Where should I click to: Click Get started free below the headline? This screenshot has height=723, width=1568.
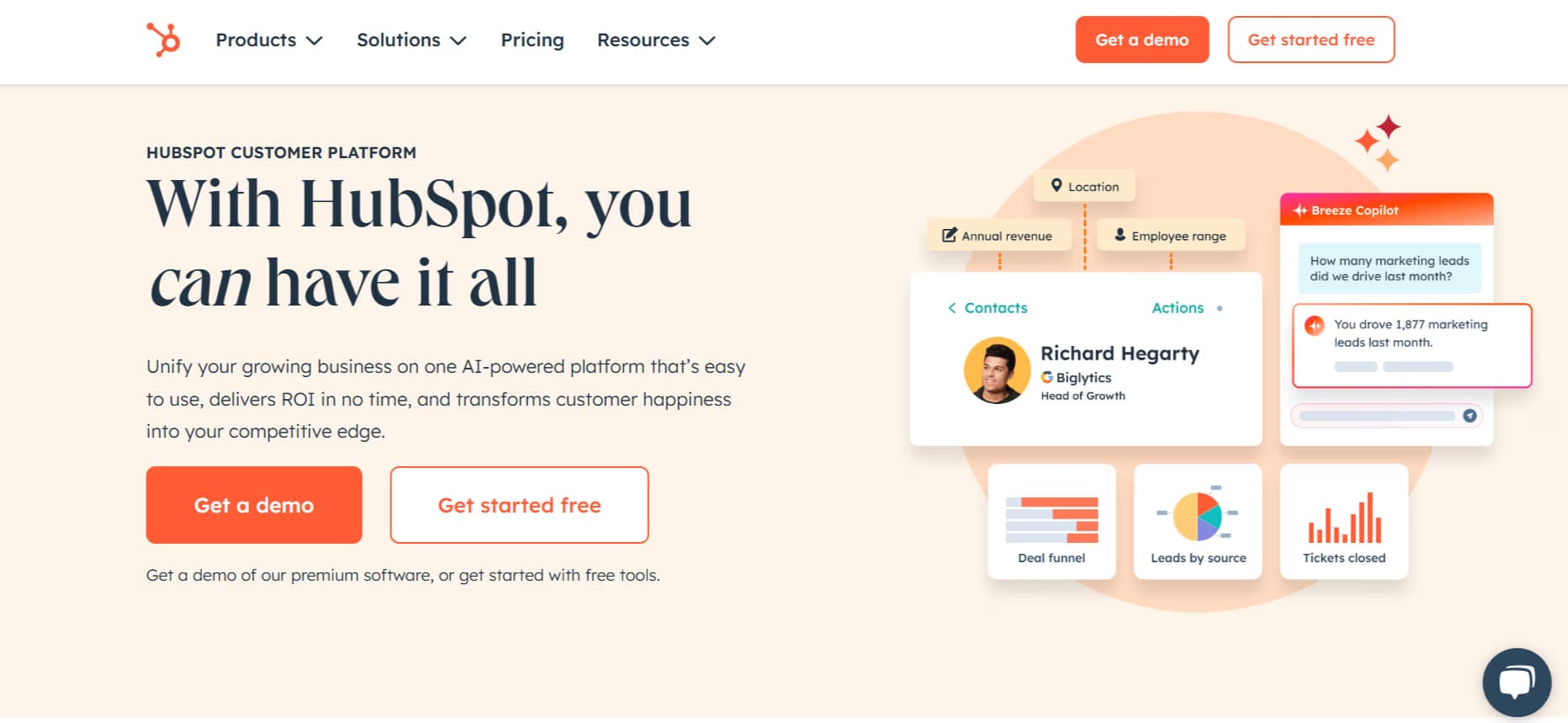click(518, 504)
